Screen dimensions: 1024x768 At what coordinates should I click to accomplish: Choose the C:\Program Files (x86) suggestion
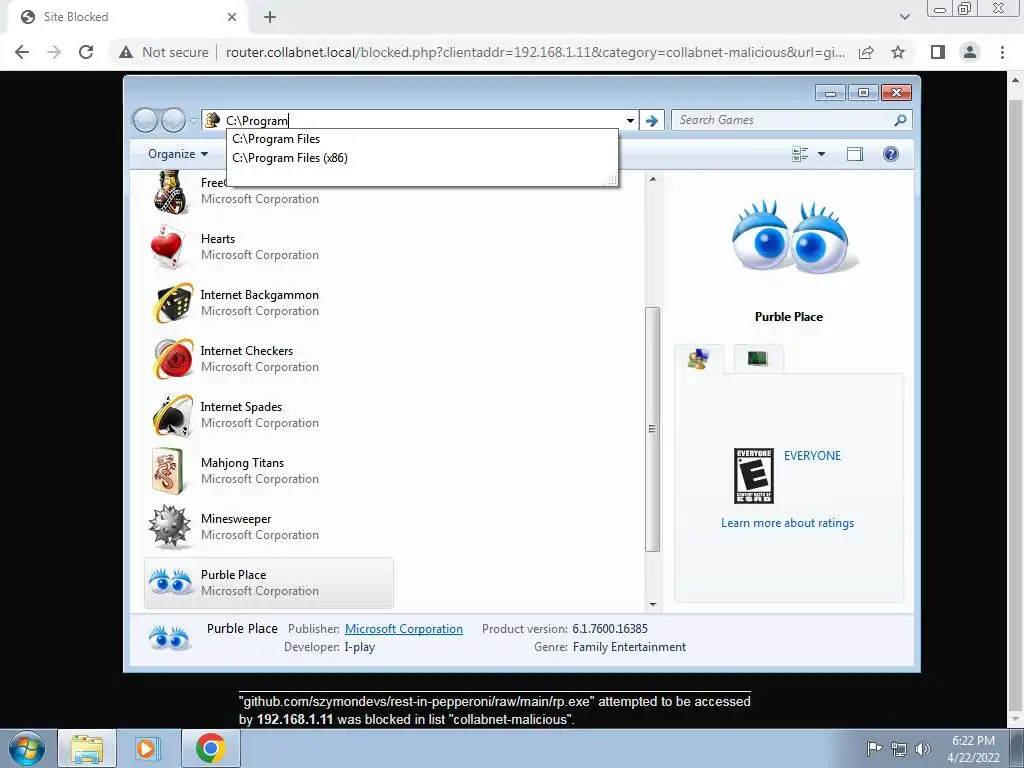[x=422, y=158]
